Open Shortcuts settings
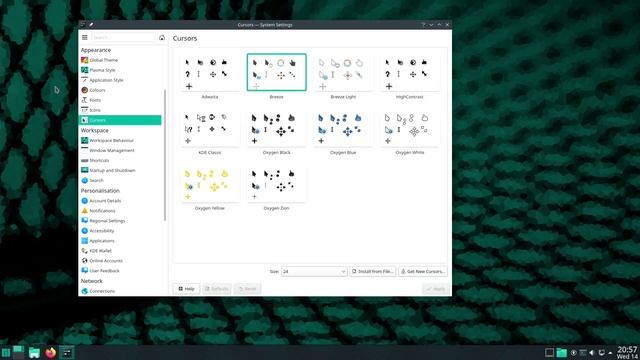The width and height of the screenshot is (640, 360). click(x=120, y=160)
